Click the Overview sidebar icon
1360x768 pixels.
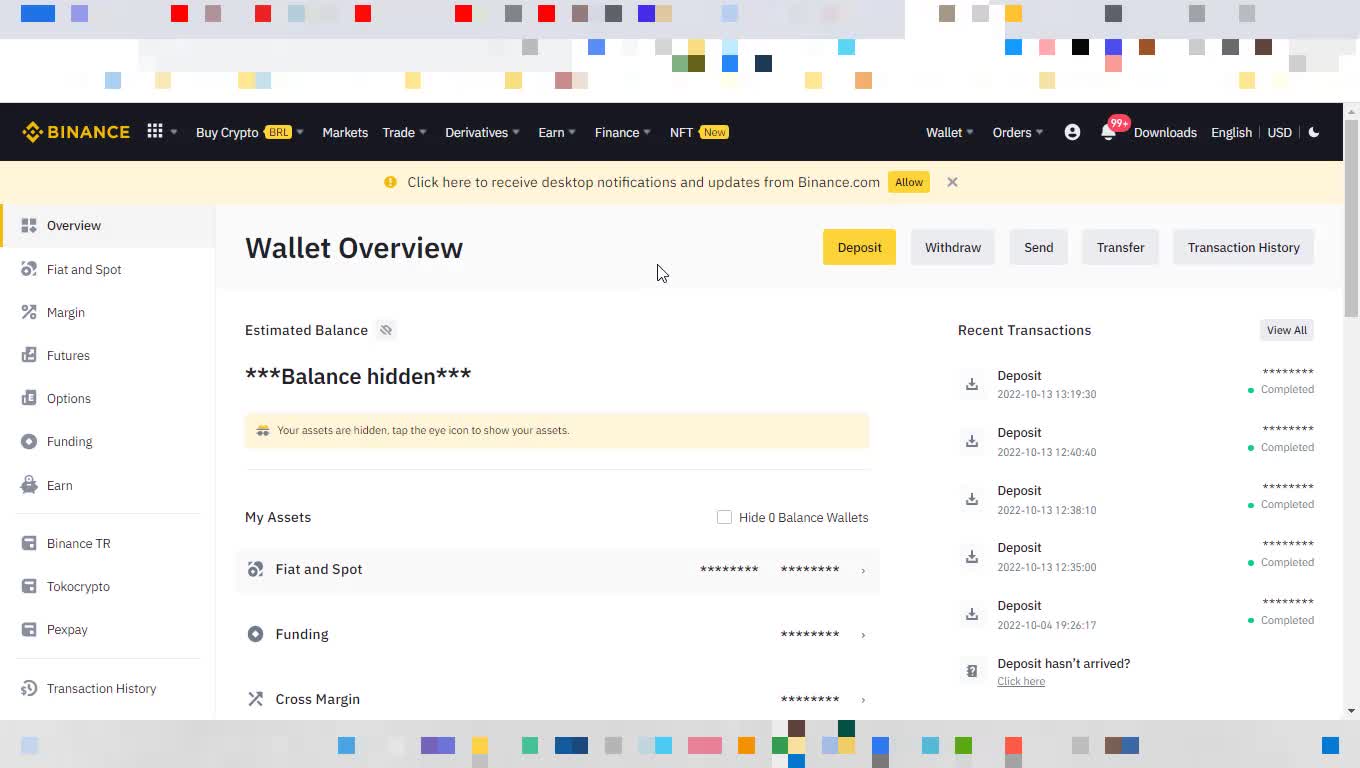(29, 225)
